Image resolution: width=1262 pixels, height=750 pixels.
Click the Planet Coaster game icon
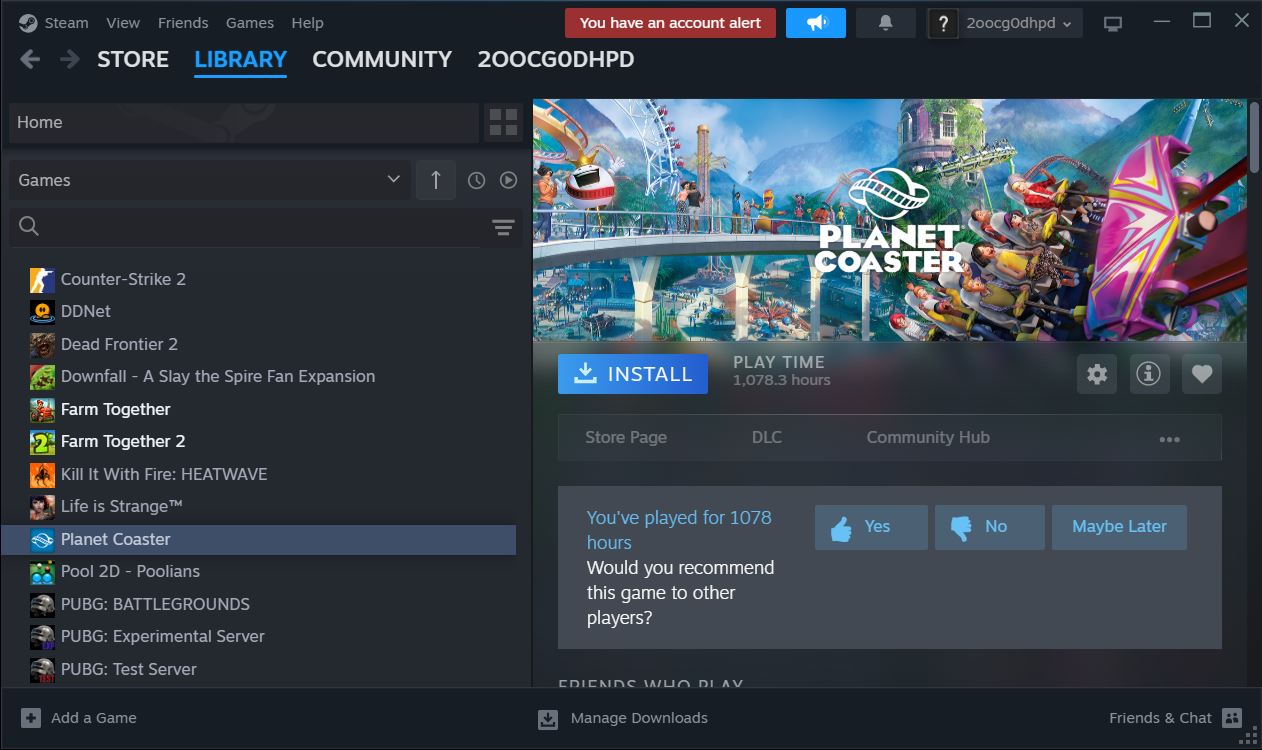[42, 539]
